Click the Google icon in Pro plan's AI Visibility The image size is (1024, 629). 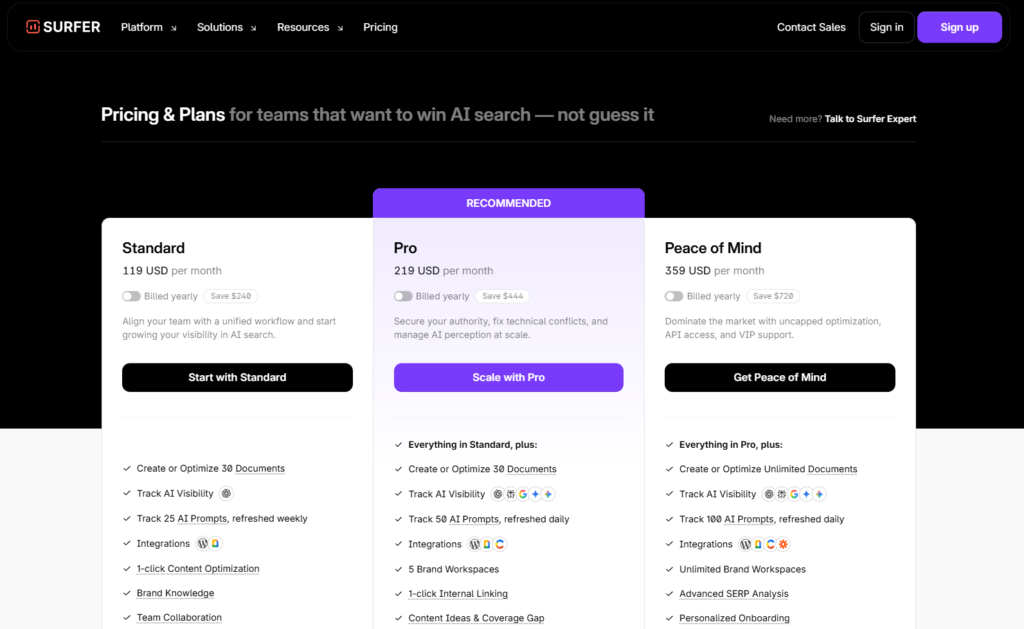point(523,494)
